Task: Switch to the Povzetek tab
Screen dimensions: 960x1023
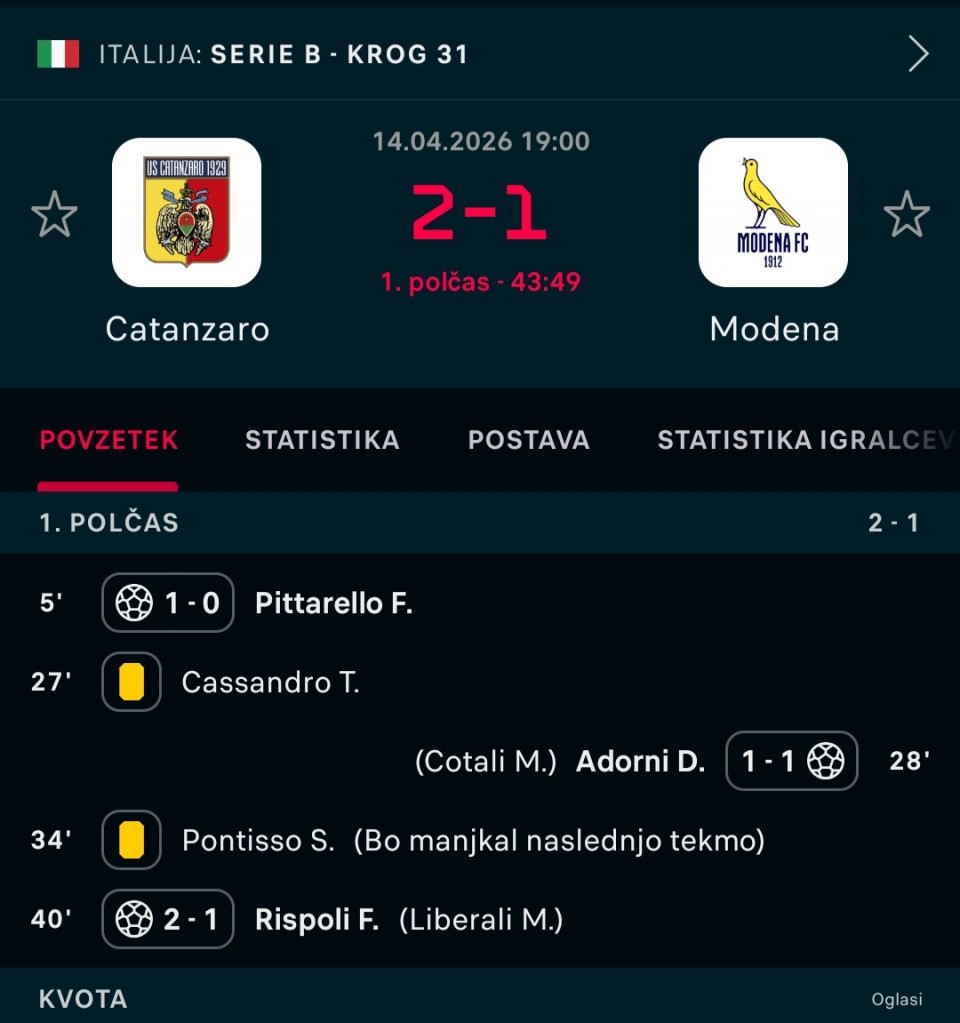Action: [x=109, y=440]
